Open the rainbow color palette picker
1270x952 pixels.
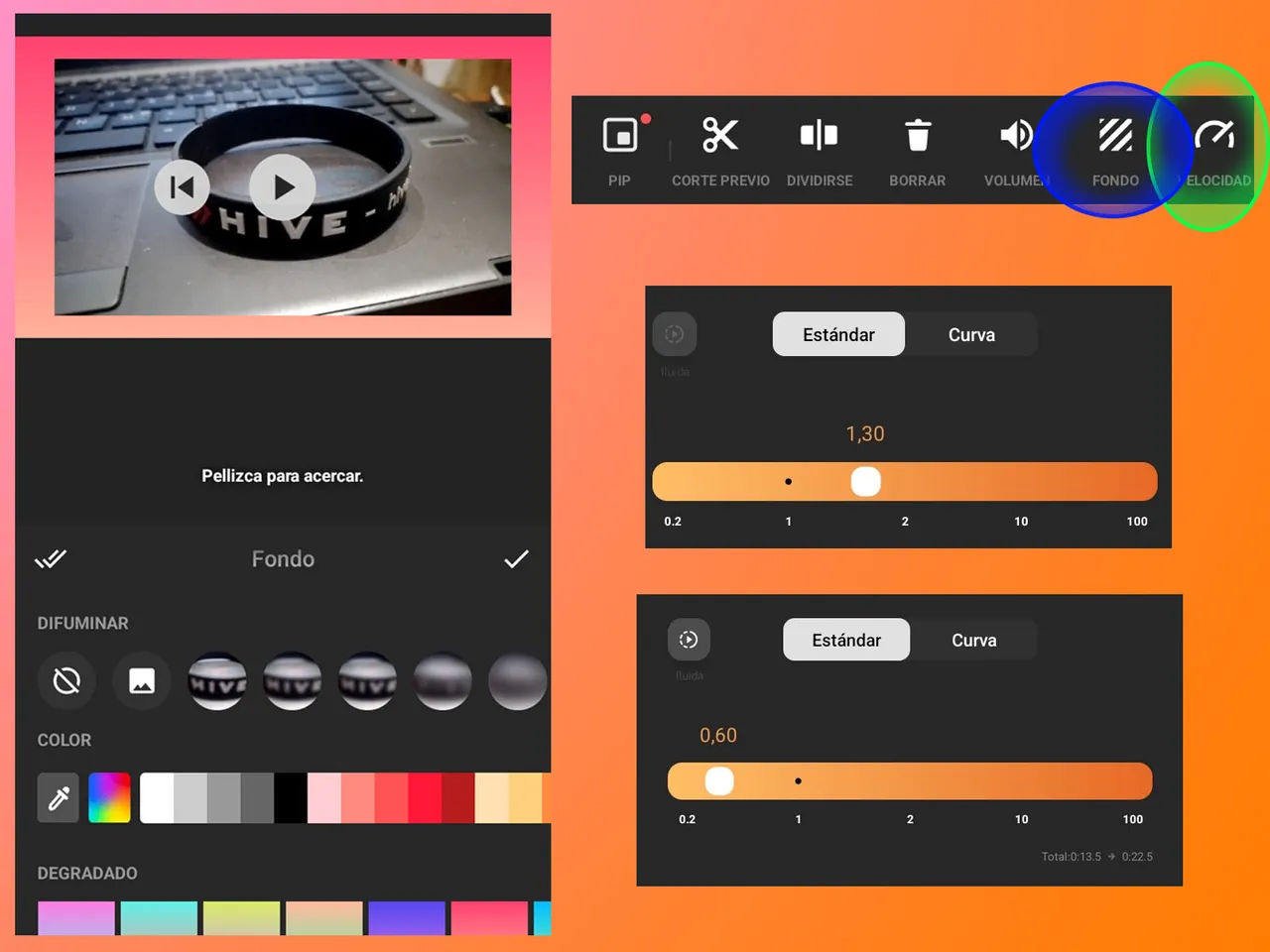pos(109,797)
